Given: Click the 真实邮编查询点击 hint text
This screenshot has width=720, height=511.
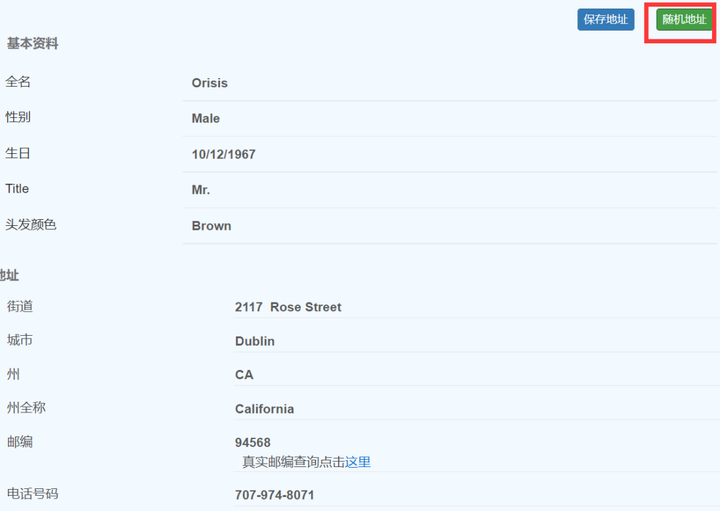Looking at the screenshot, I should (293, 462).
